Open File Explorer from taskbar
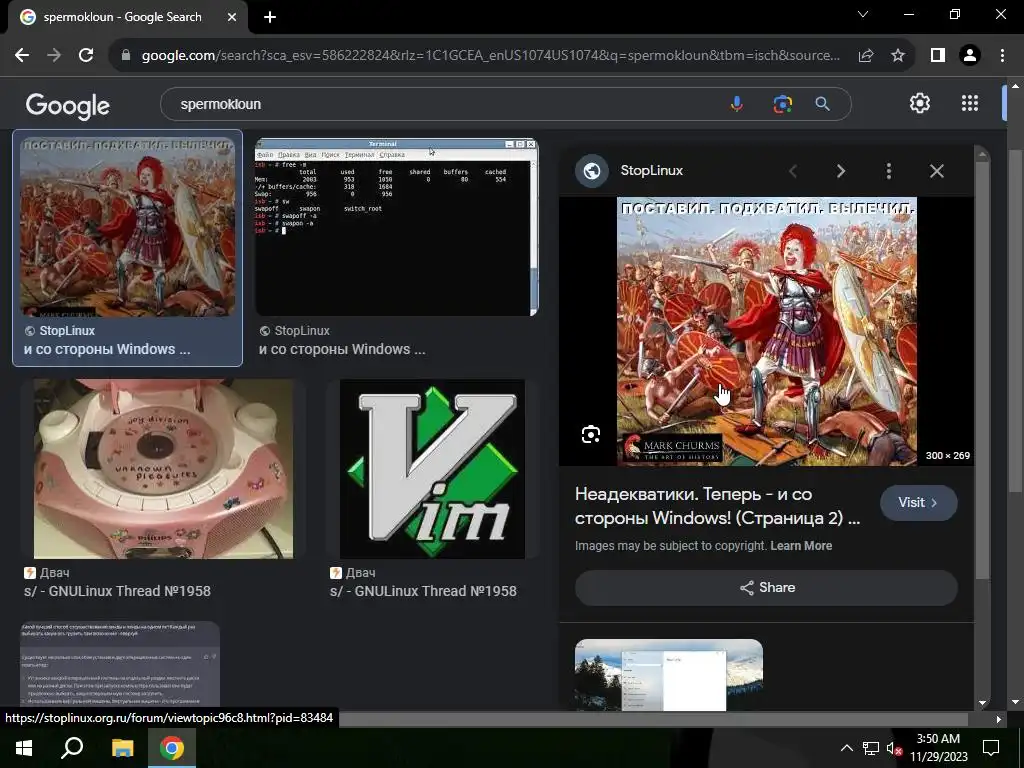Screen dimensions: 1024x768 (x=122, y=748)
